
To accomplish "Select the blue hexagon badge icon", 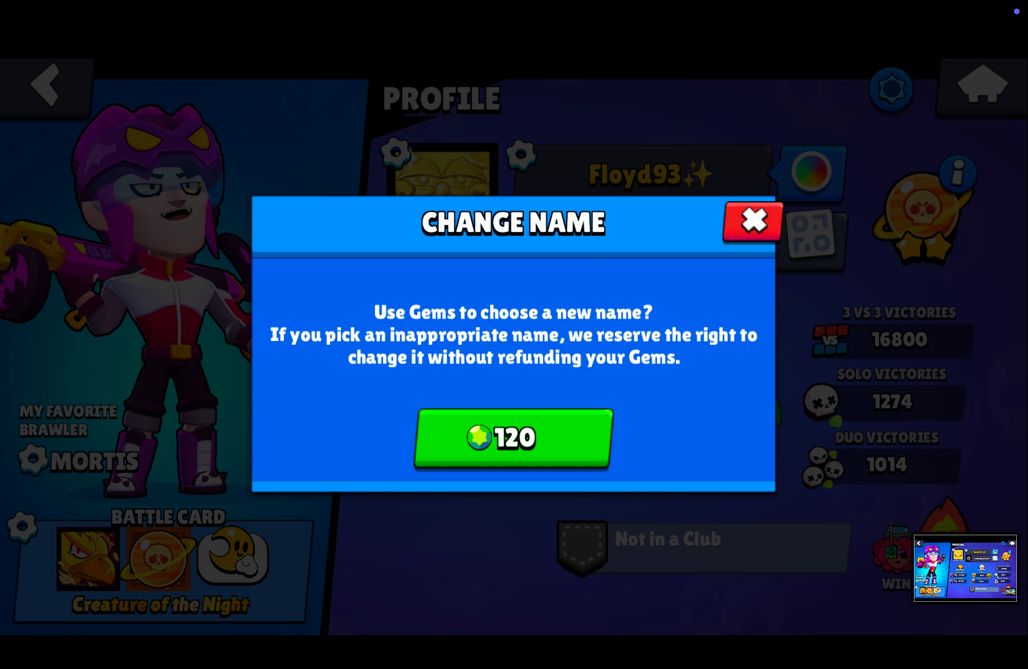I will point(891,89).
